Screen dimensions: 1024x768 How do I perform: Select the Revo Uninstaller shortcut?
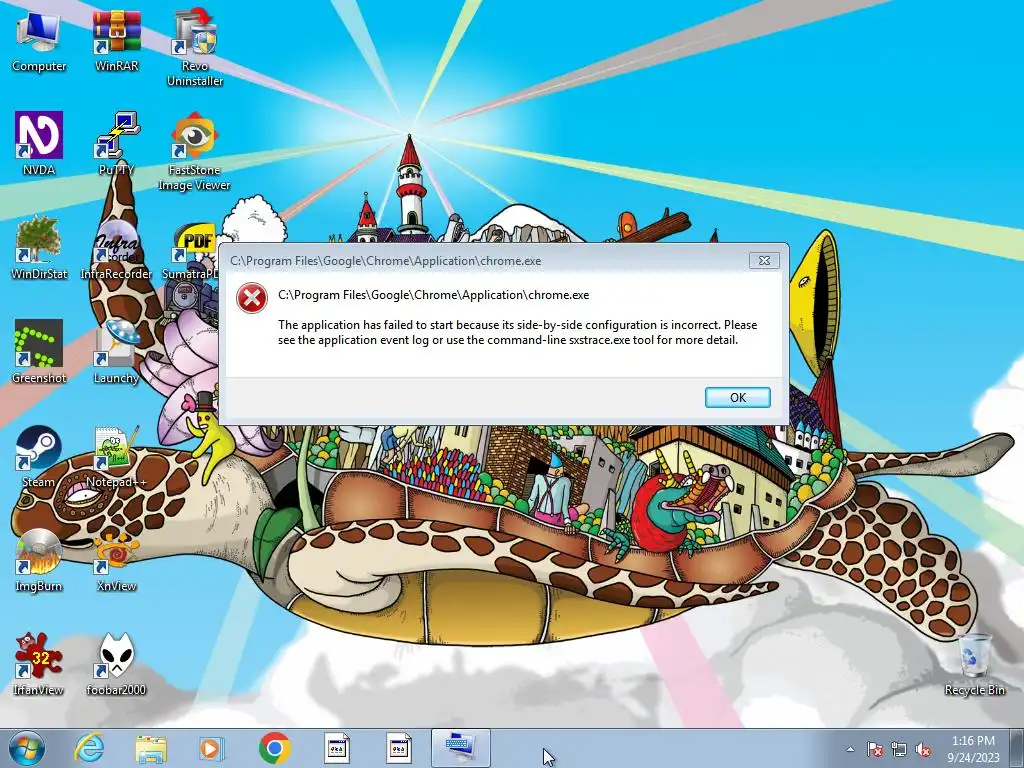[x=195, y=47]
